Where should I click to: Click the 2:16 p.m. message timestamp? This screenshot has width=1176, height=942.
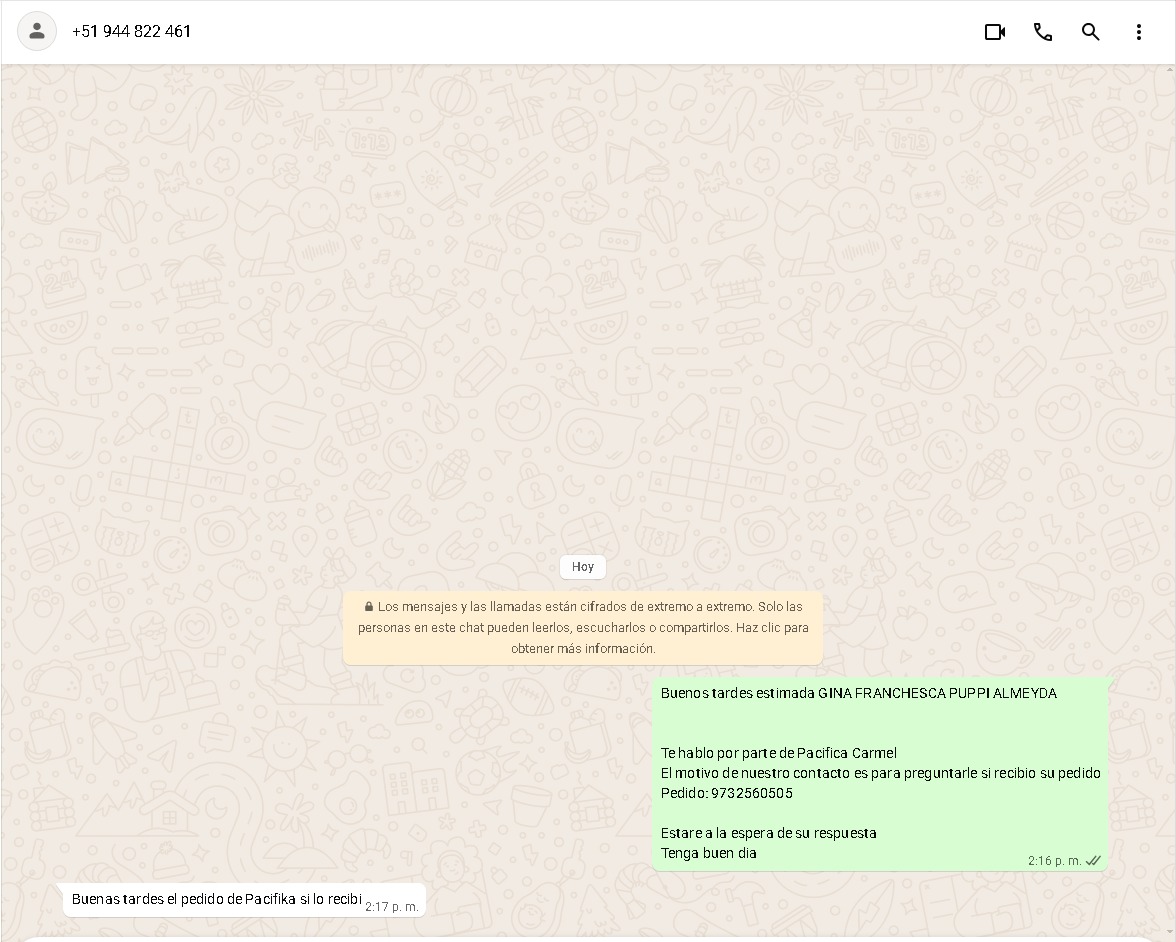point(1054,861)
